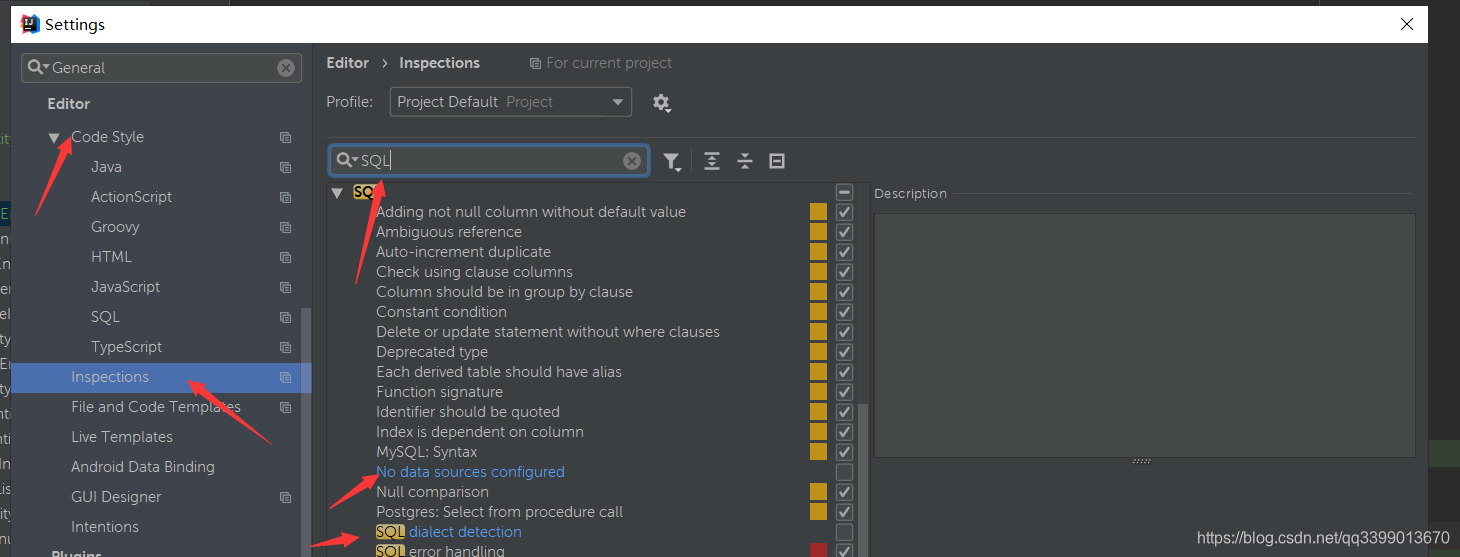Select the Inspections settings page

point(161,377)
